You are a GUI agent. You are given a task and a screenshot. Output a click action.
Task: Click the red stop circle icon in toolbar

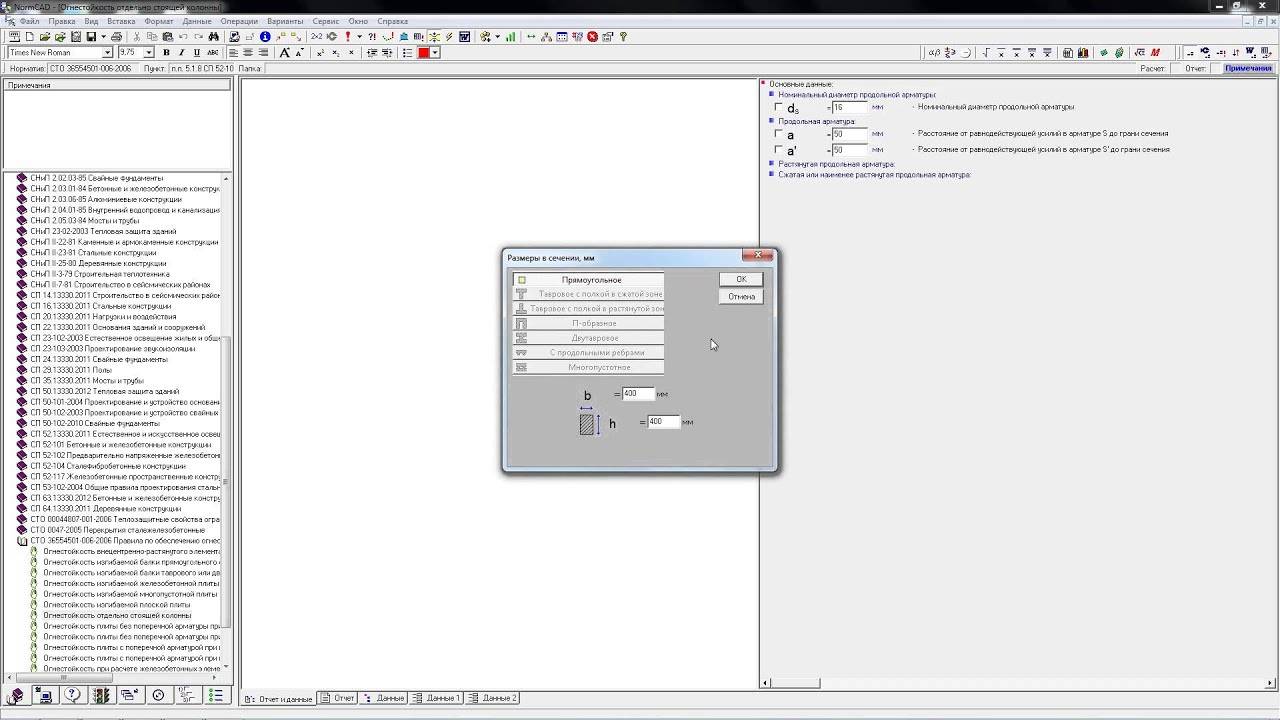tap(592, 36)
